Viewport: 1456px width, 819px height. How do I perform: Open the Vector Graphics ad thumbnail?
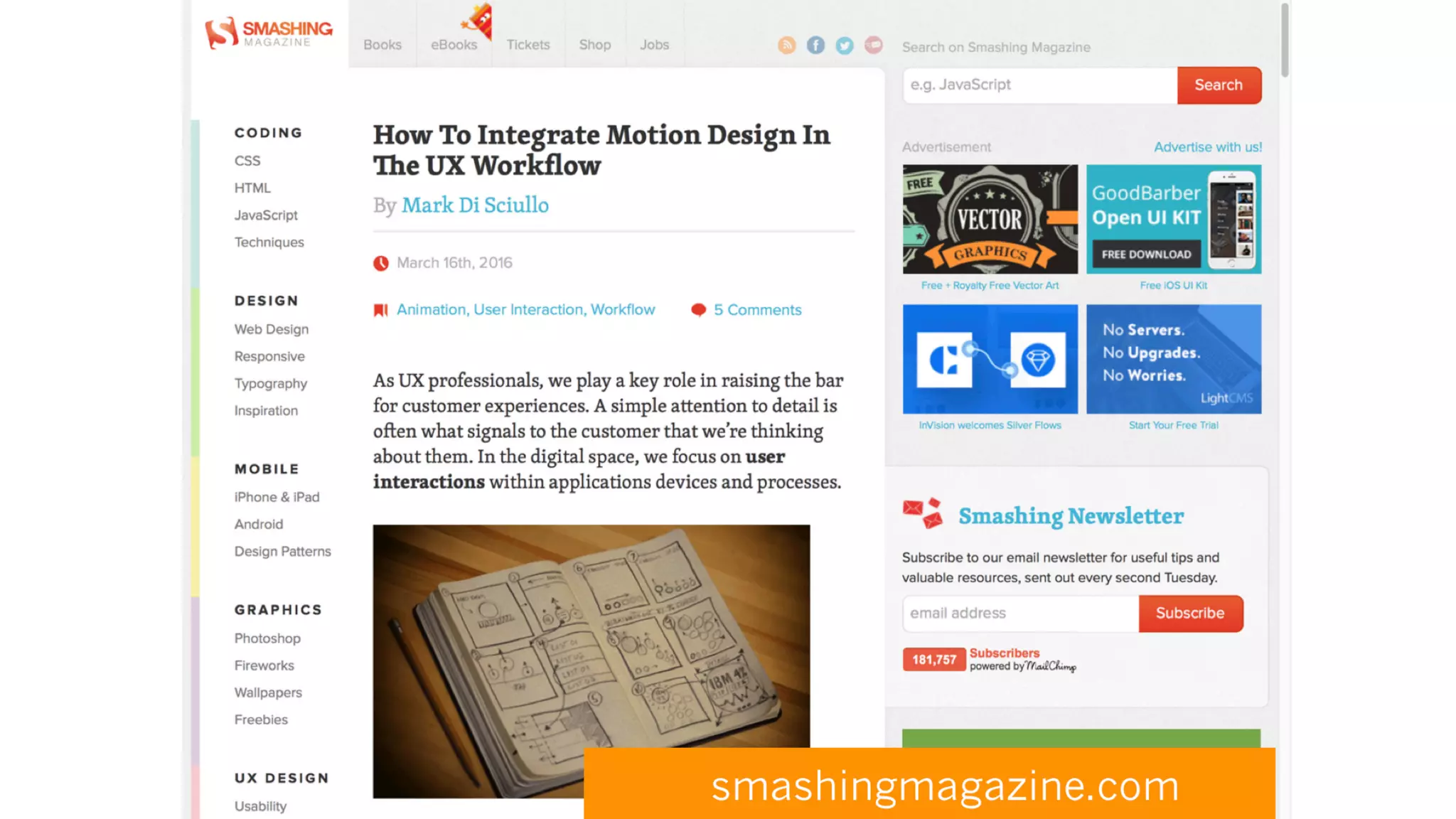(x=990, y=219)
